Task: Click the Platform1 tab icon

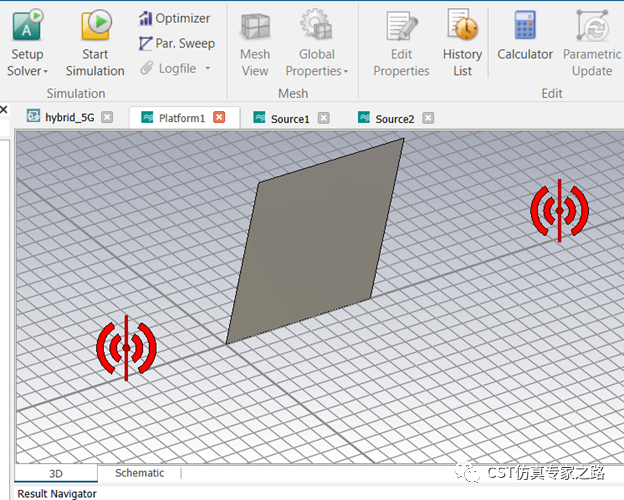Action: [147, 117]
